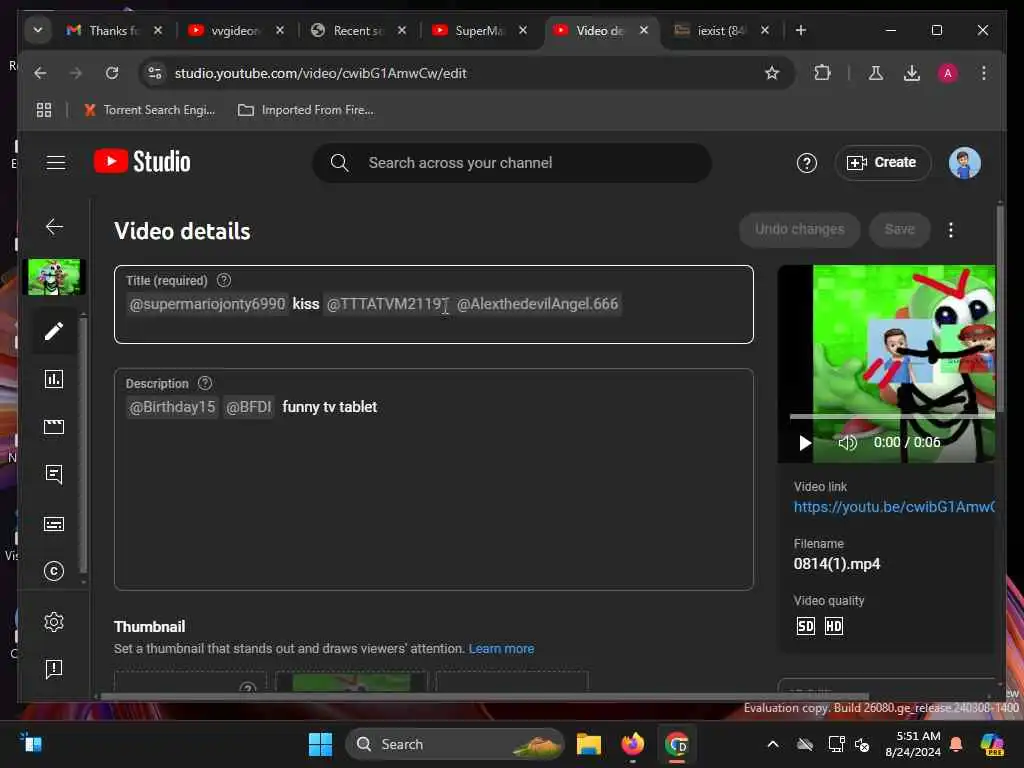Image resolution: width=1024 pixels, height=768 pixels.
Task: Click the Save button
Action: [899, 229]
